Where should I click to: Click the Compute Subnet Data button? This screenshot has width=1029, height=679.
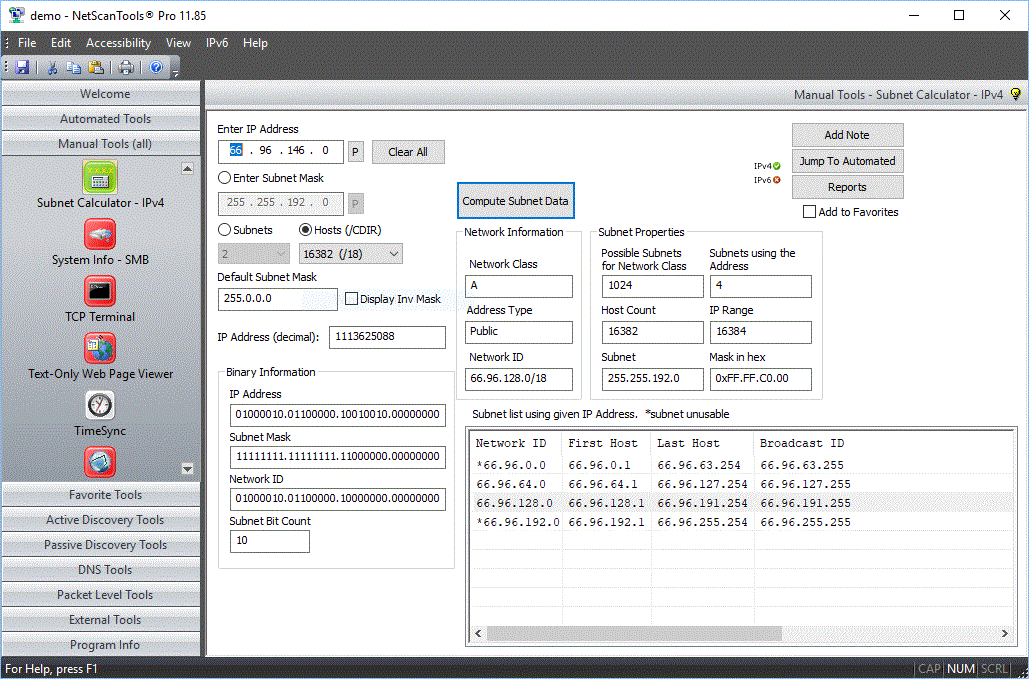pos(515,200)
